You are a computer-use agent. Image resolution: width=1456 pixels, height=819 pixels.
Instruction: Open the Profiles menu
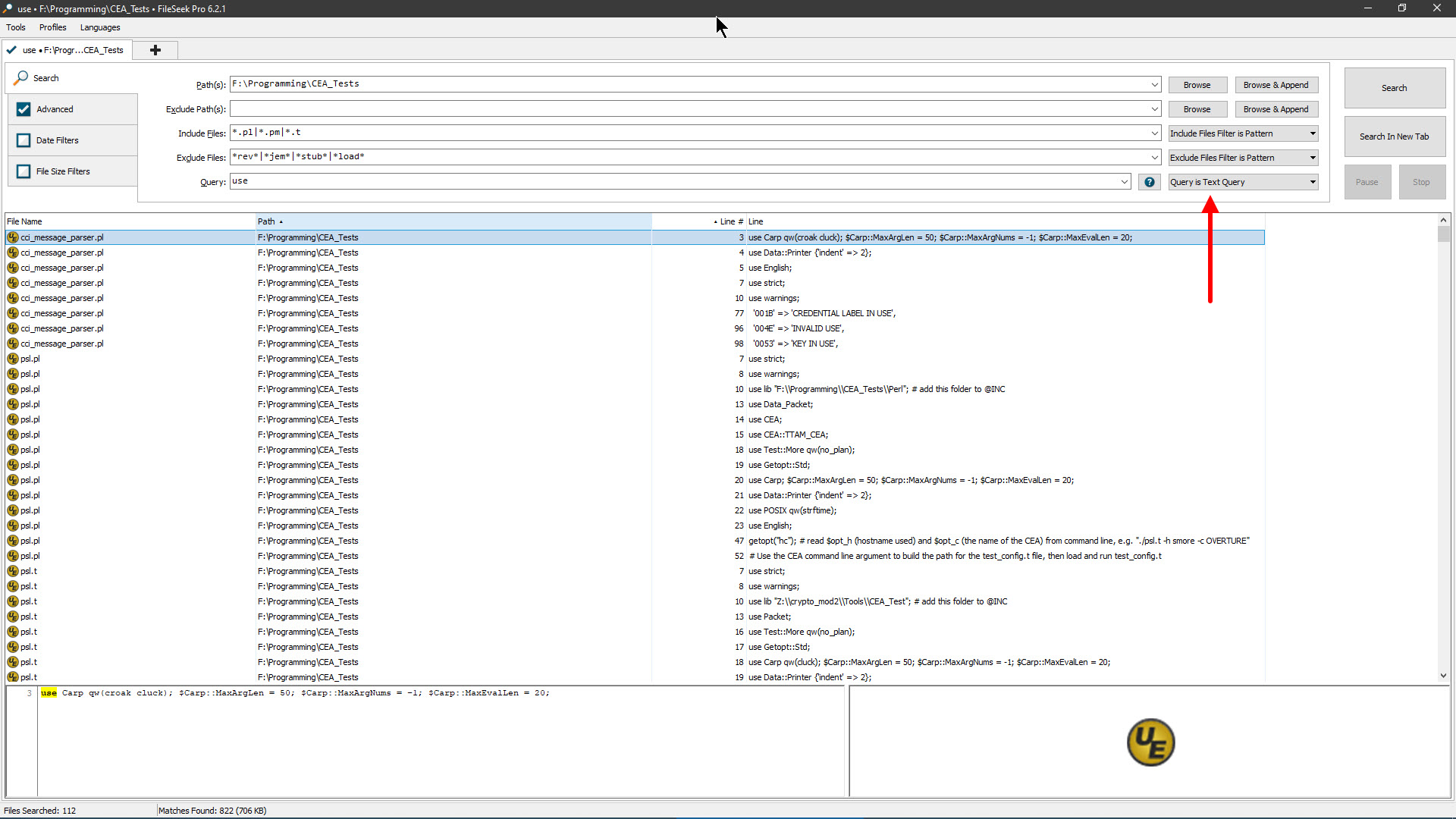[x=52, y=27]
